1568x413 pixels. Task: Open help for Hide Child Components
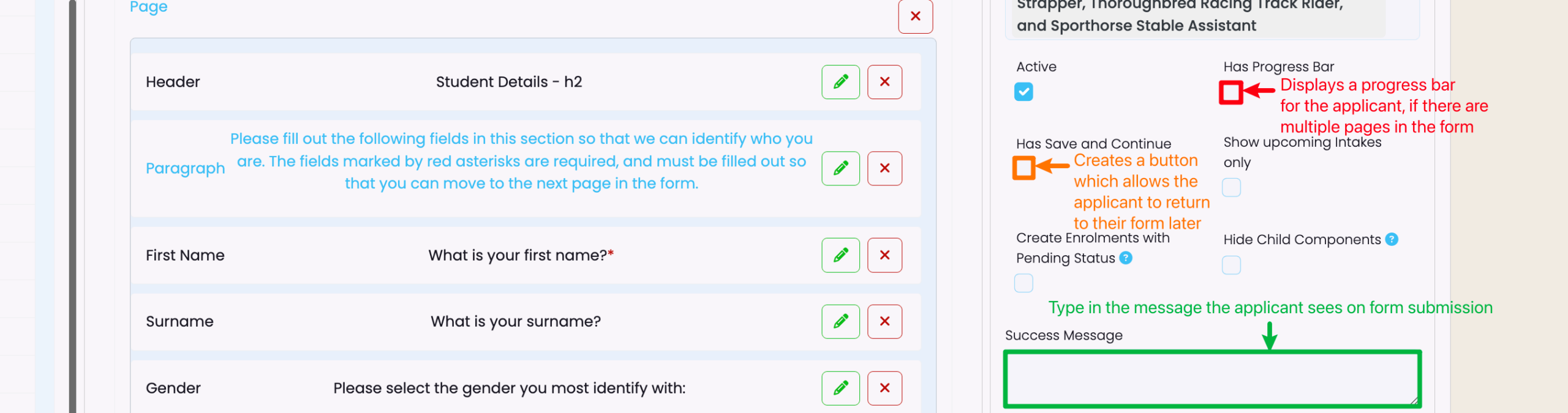(1392, 239)
